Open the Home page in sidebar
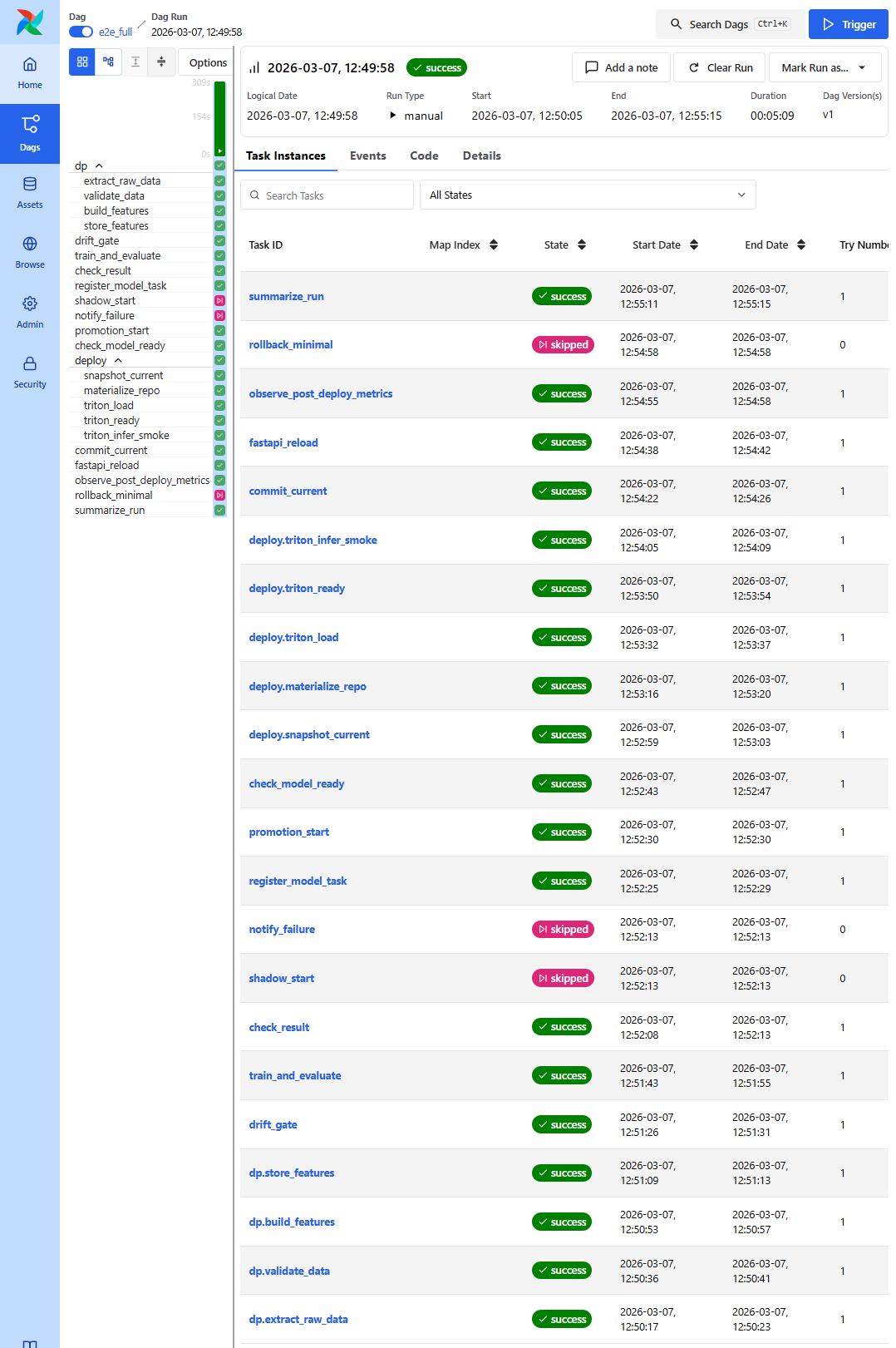The width and height of the screenshot is (896, 1348). pyautogui.click(x=30, y=73)
